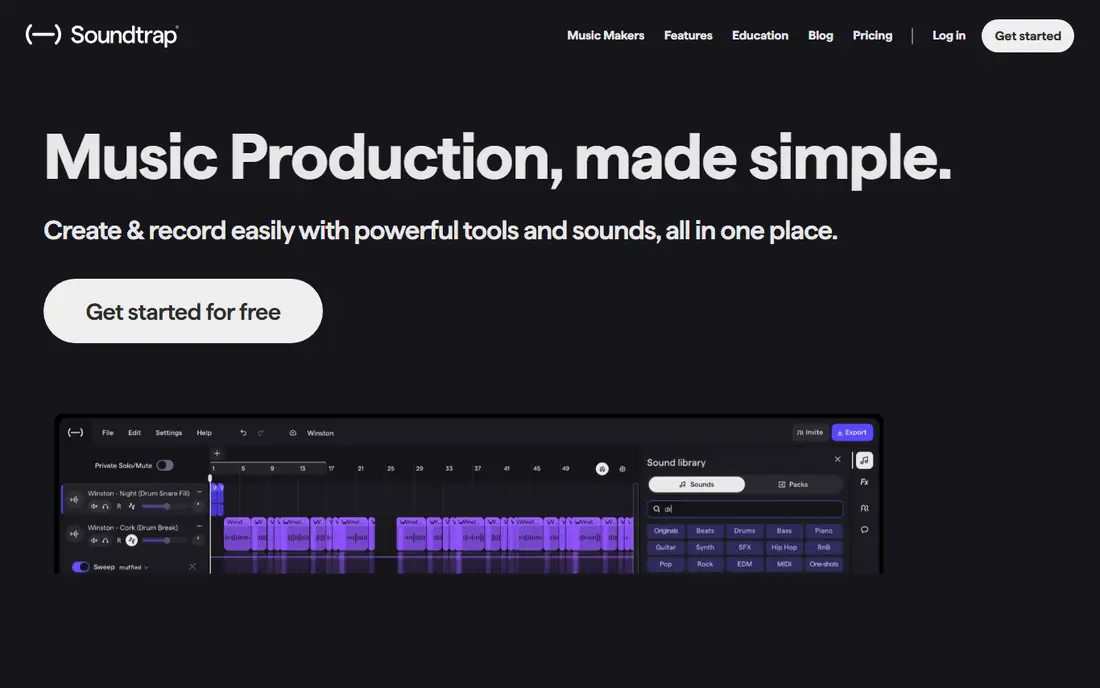The image size is (1100, 688).
Task: Close the Sound library panel
Action: pos(838,459)
